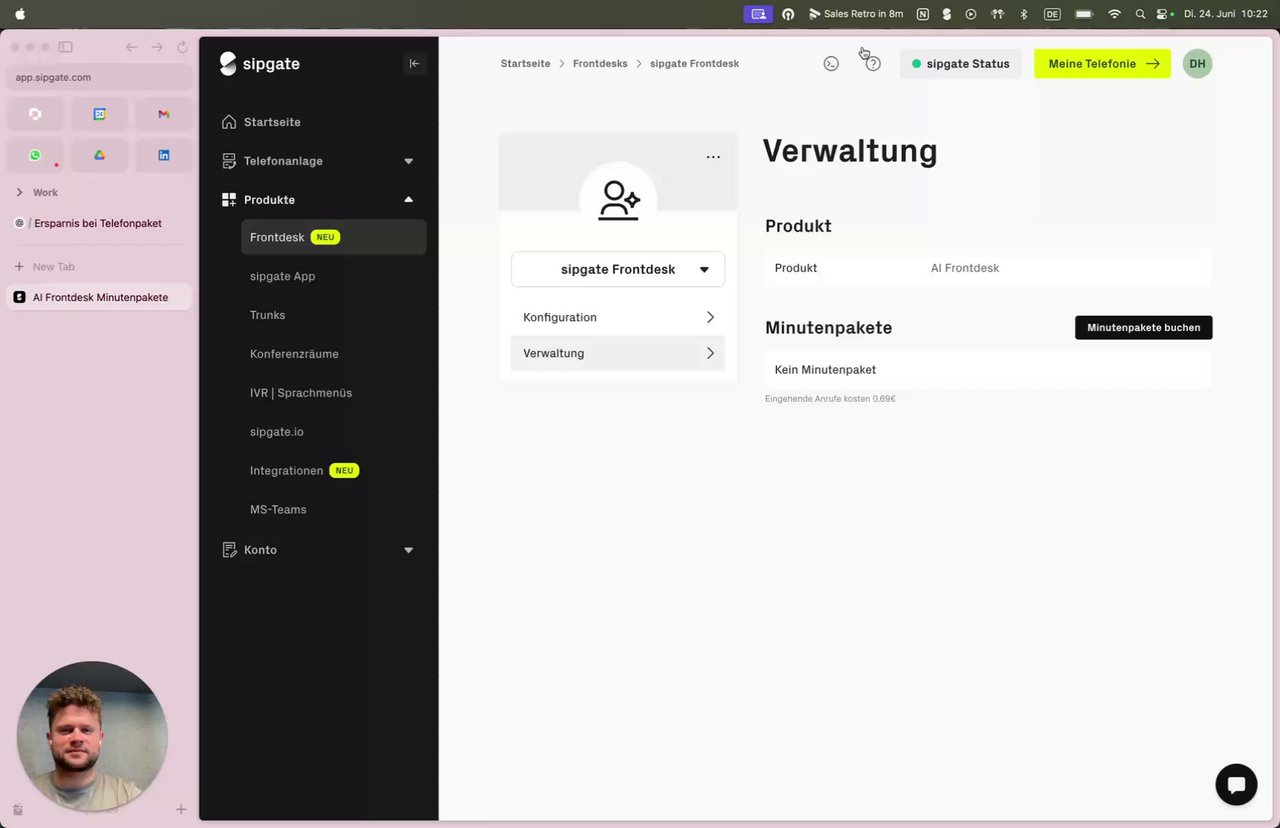Click the sipgate logo in the sidebar
This screenshot has height=828, width=1280.
(260, 64)
